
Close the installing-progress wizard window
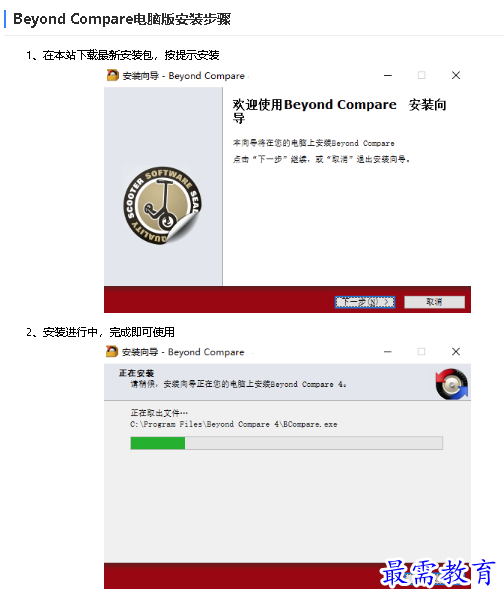[x=456, y=352]
